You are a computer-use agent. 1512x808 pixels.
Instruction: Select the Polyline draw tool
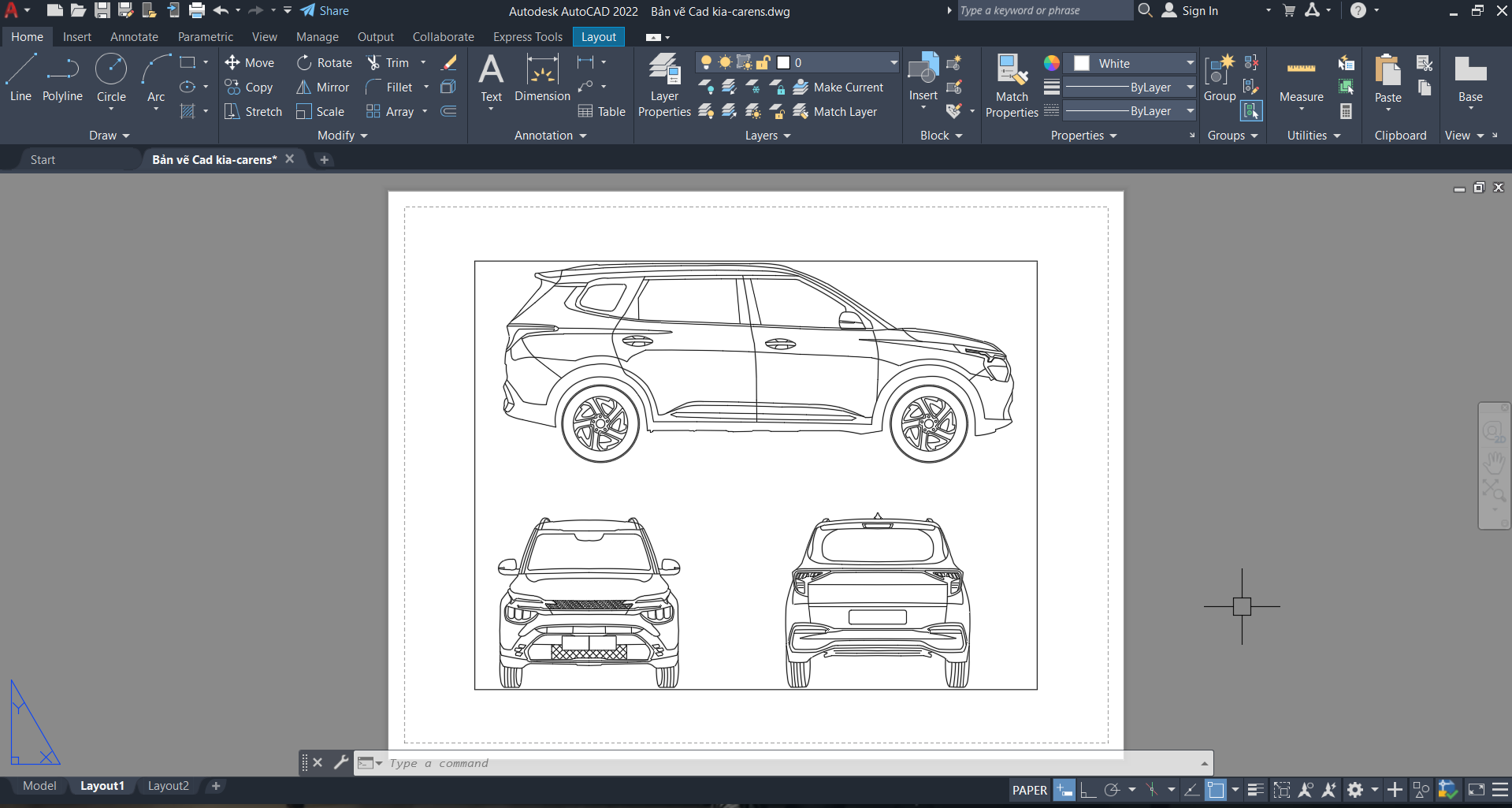coord(62,79)
